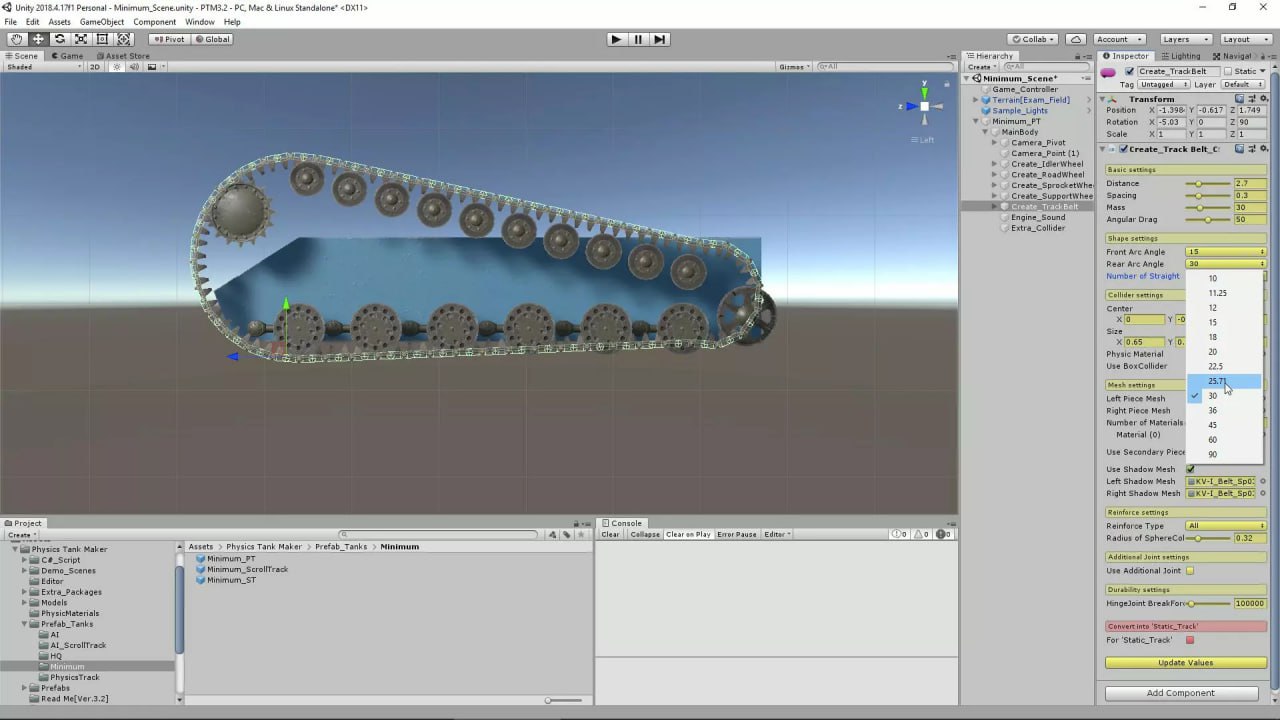Select the Rect Transform tool
The height and width of the screenshot is (720, 1280).
(x=101, y=39)
